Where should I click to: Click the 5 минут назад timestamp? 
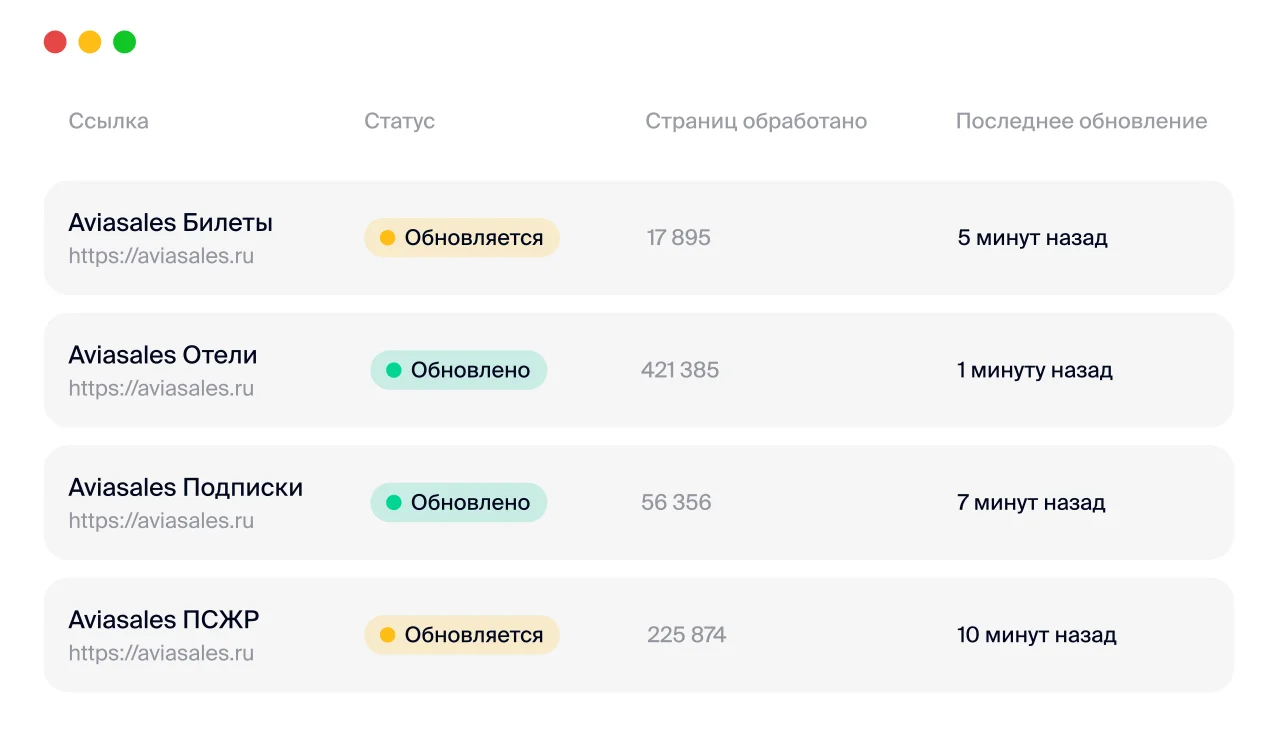1032,238
